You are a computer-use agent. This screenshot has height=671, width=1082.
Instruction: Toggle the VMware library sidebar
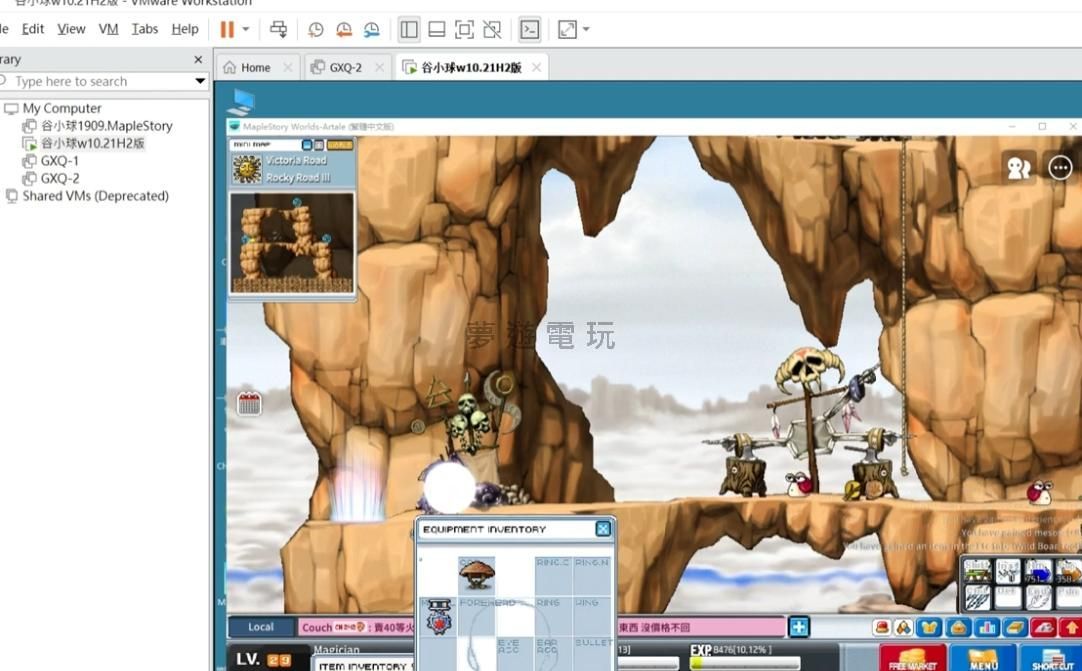click(409, 30)
